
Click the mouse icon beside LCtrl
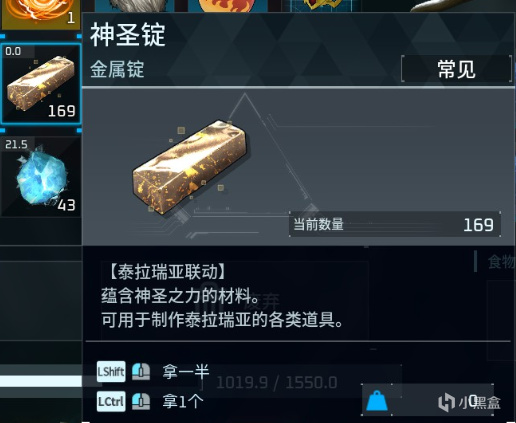click(x=141, y=401)
